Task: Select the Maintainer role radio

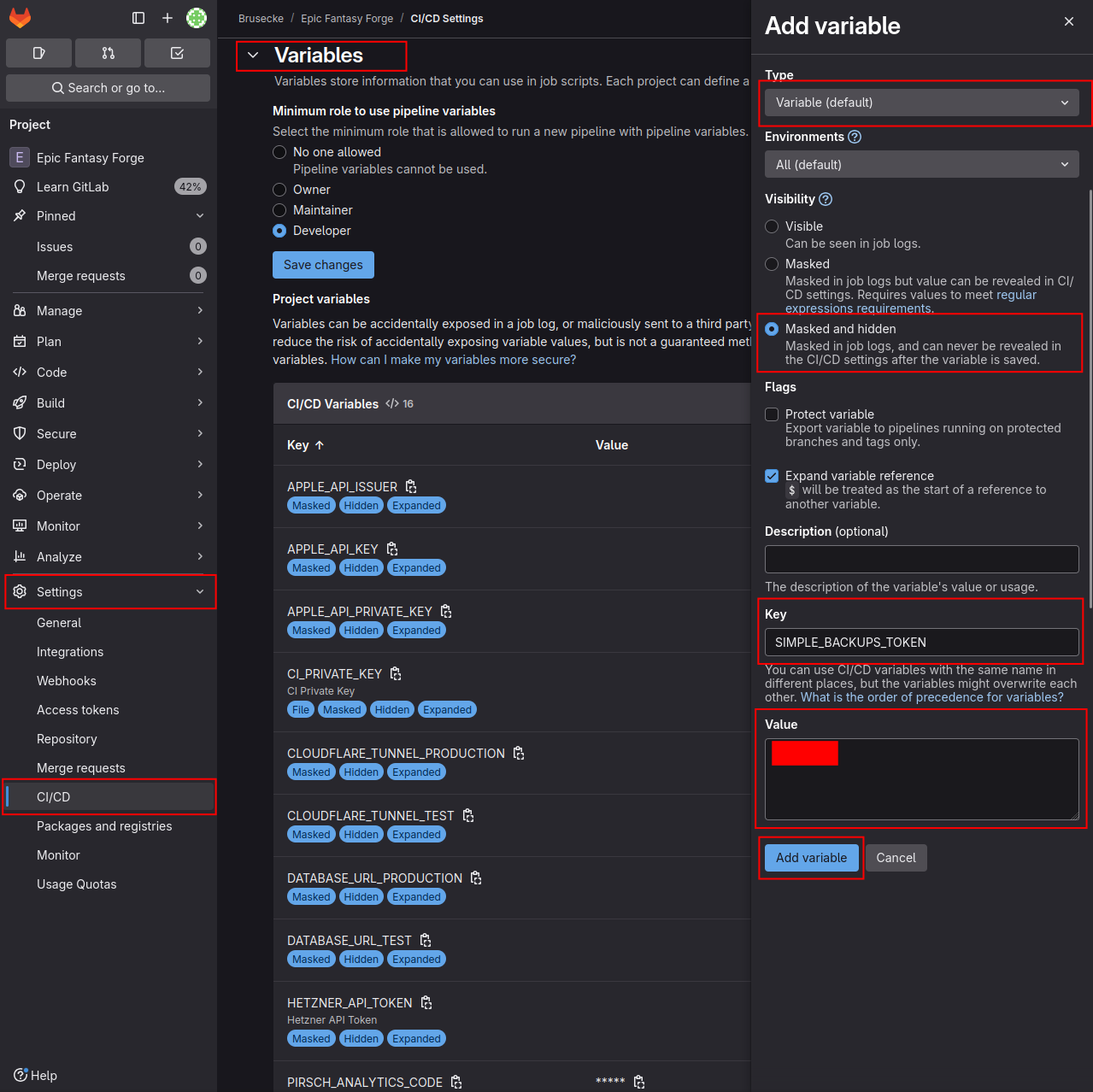Action: point(279,210)
